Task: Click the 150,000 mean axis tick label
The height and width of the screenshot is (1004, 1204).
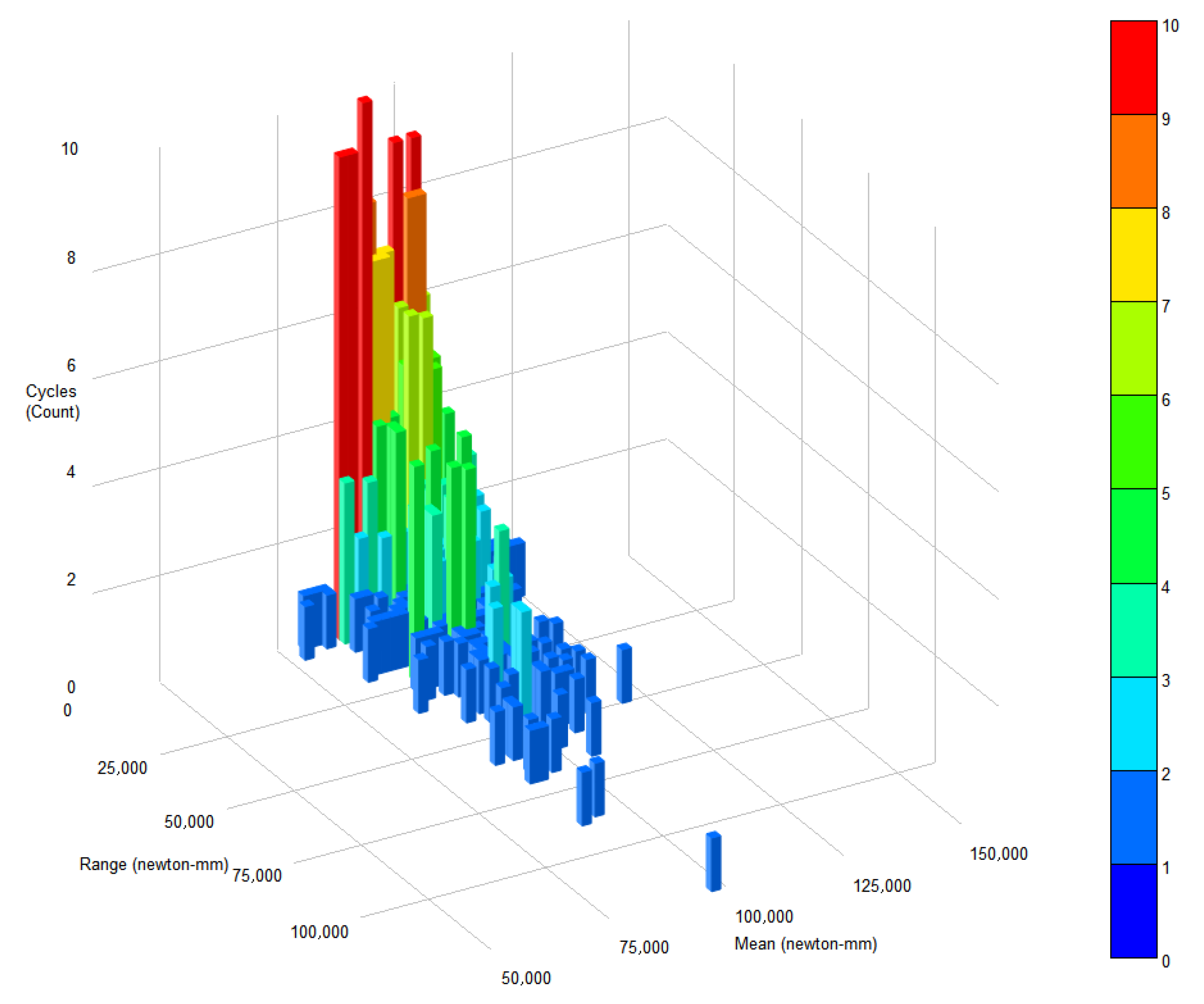Action: (x=998, y=854)
